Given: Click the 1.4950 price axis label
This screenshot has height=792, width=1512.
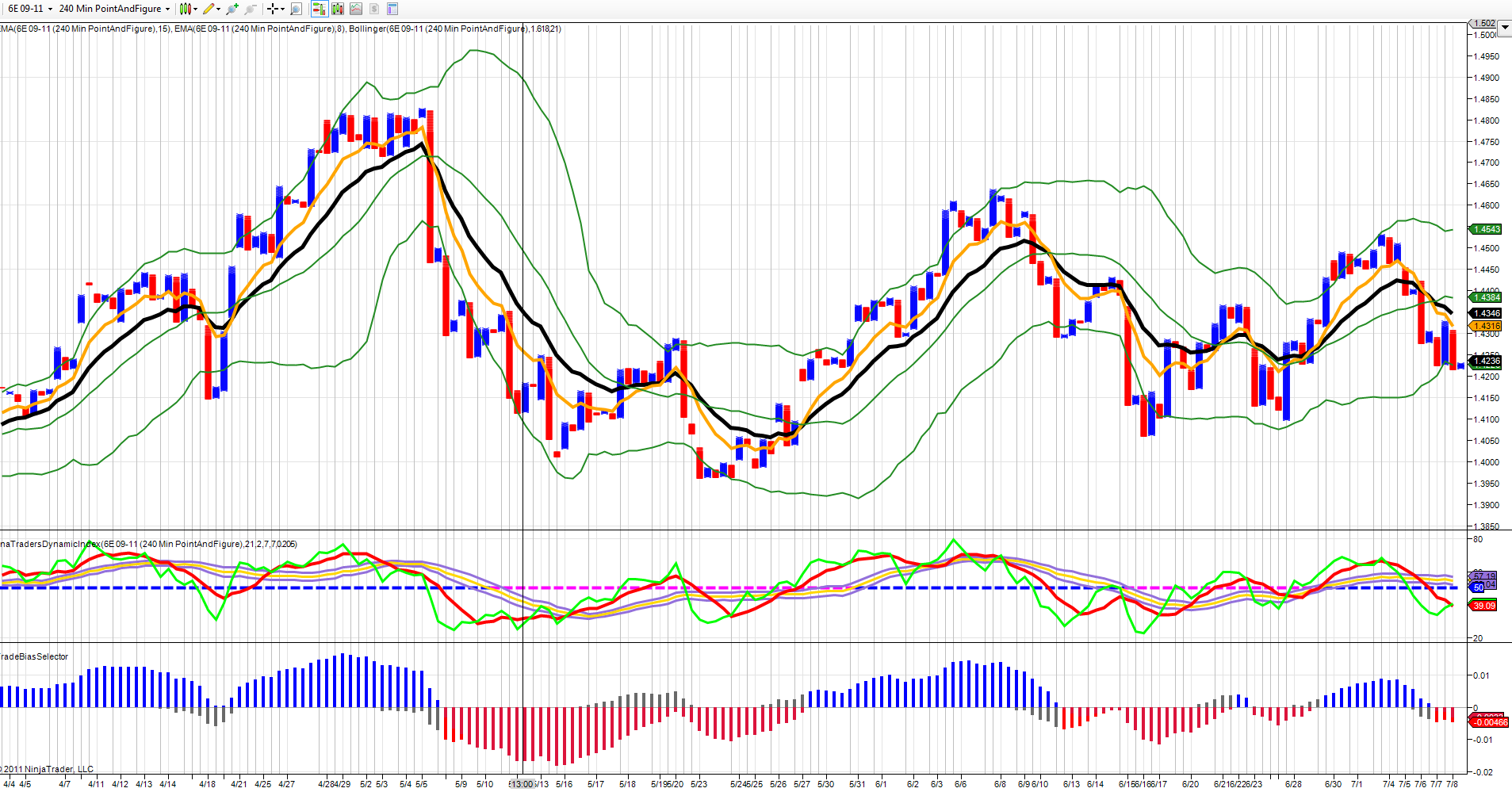Looking at the screenshot, I should click(1487, 56).
